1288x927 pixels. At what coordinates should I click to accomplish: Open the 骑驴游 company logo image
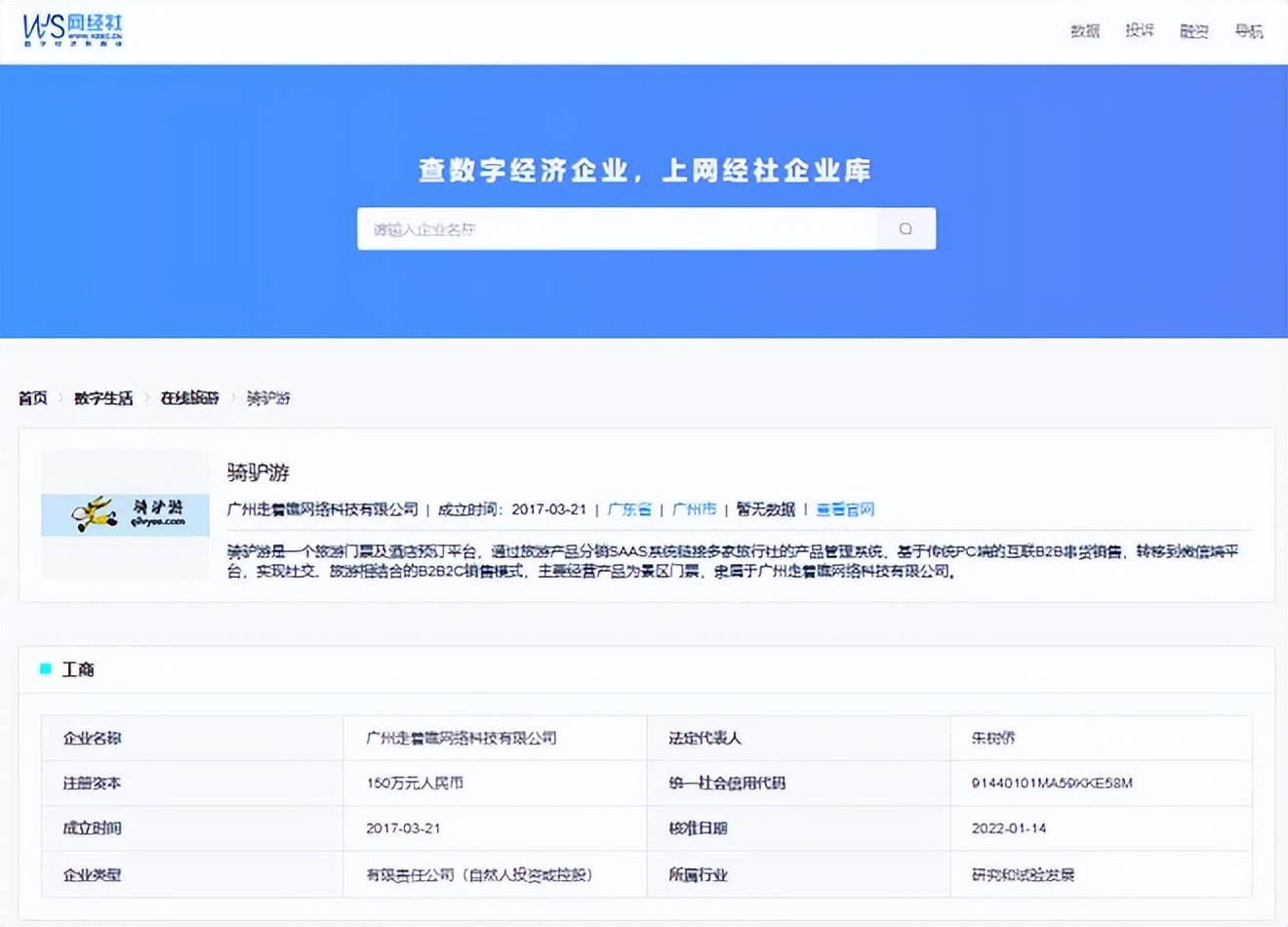point(125,514)
